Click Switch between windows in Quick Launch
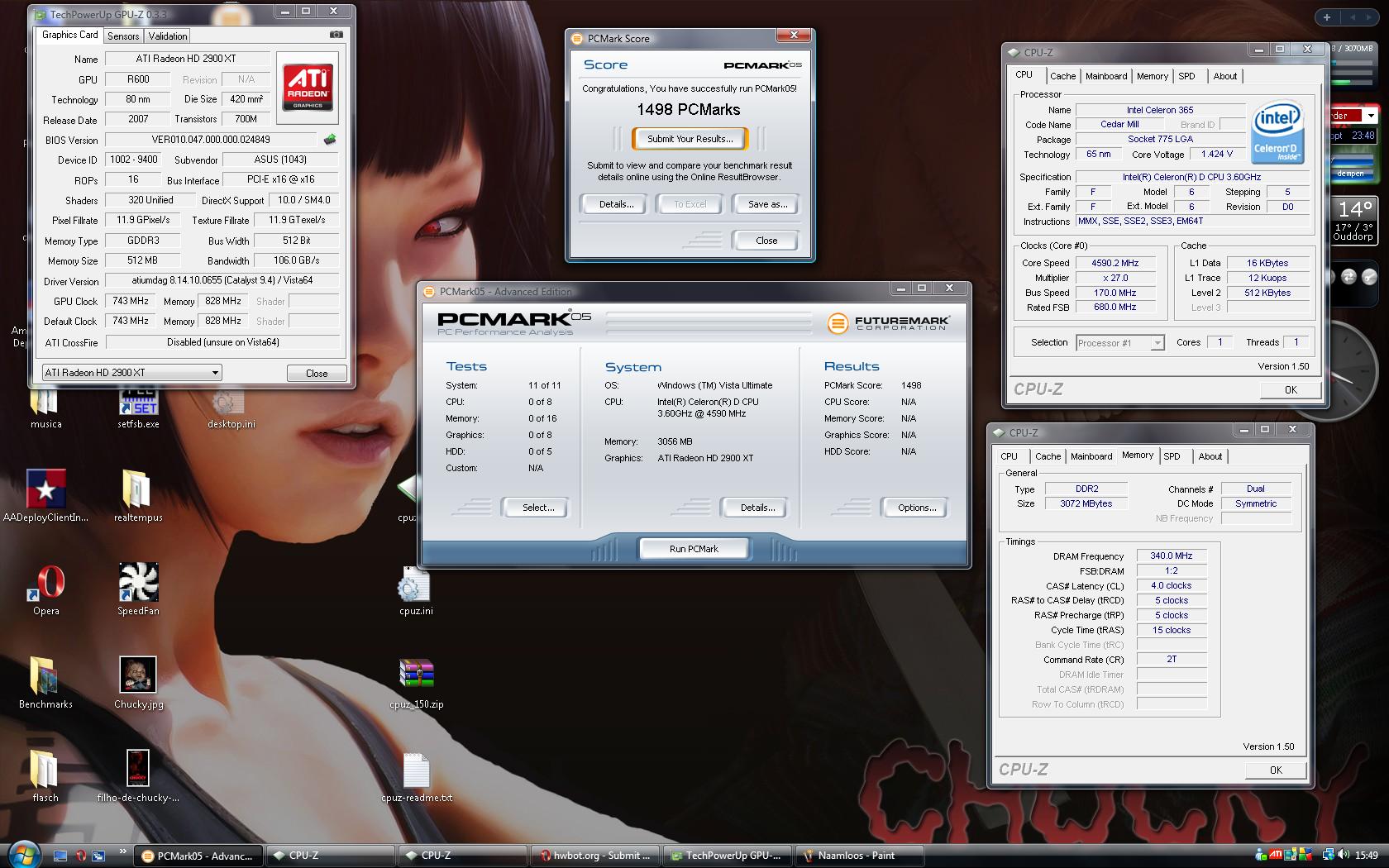This screenshot has width=1389, height=868. [x=98, y=856]
